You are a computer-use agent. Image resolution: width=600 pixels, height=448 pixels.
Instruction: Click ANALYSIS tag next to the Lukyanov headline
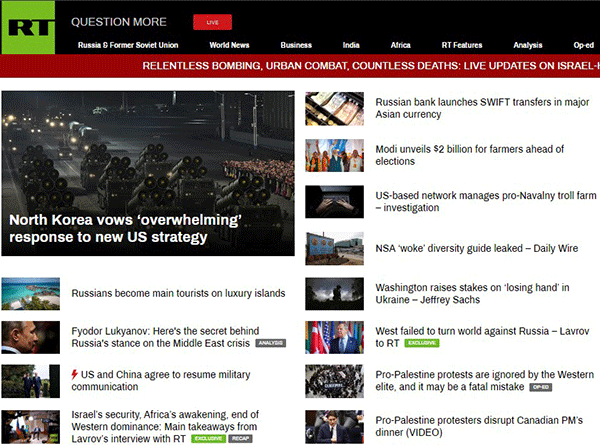click(x=271, y=343)
